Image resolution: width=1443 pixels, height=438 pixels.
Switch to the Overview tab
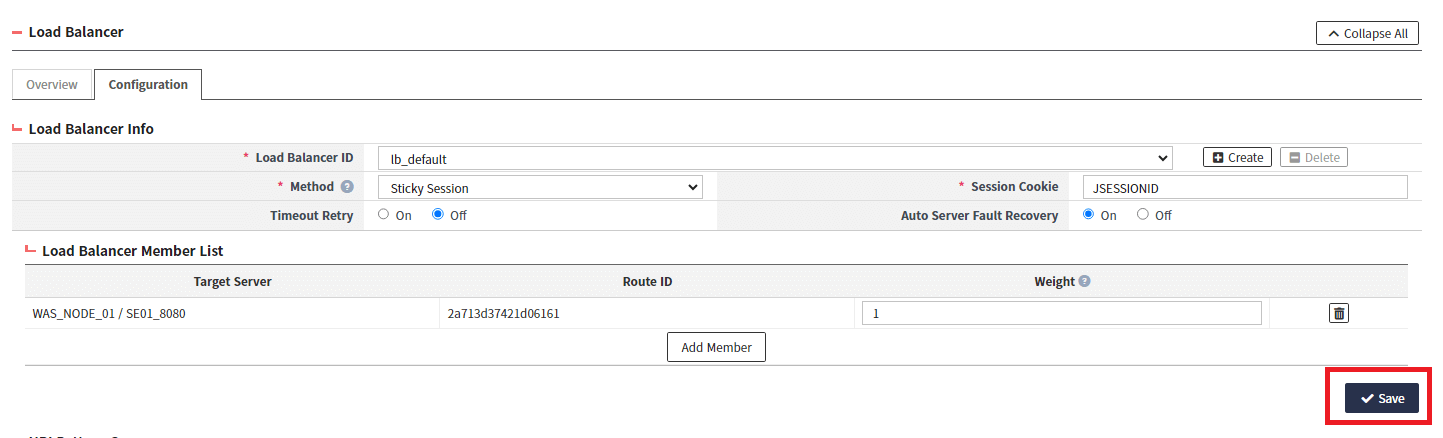[52, 85]
